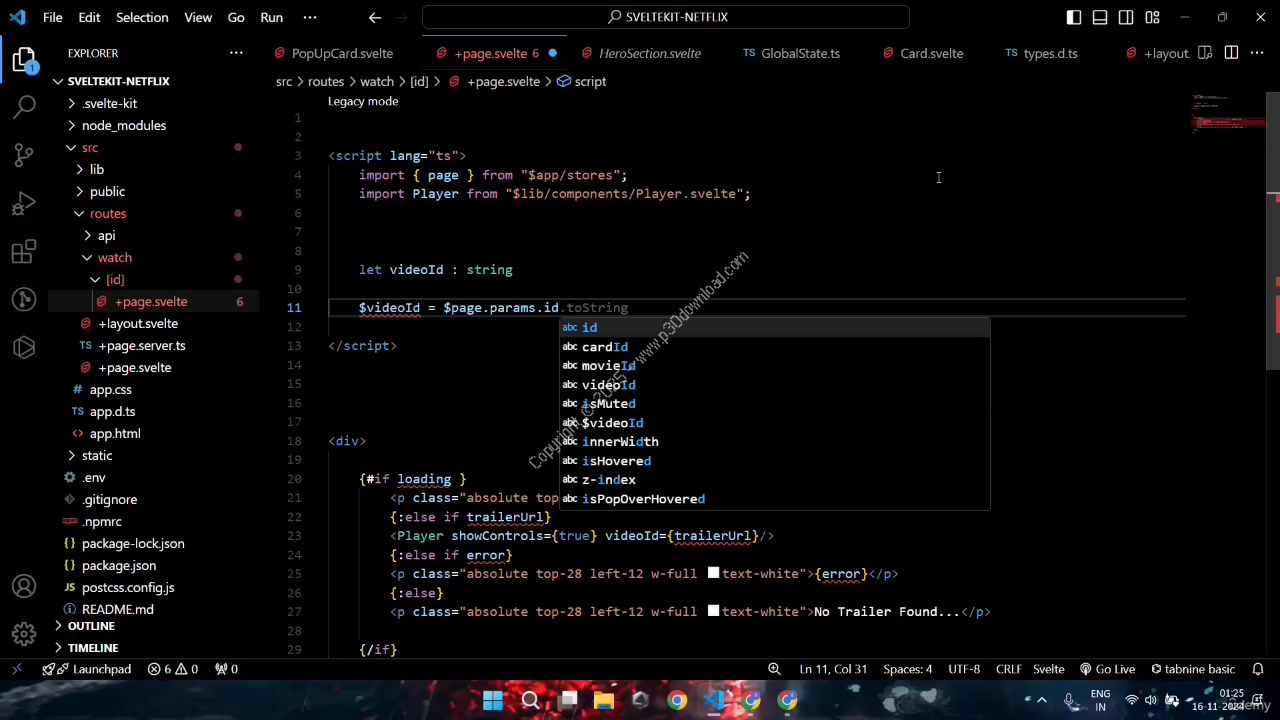
Task: Open the Selection menu
Action: click(x=142, y=17)
